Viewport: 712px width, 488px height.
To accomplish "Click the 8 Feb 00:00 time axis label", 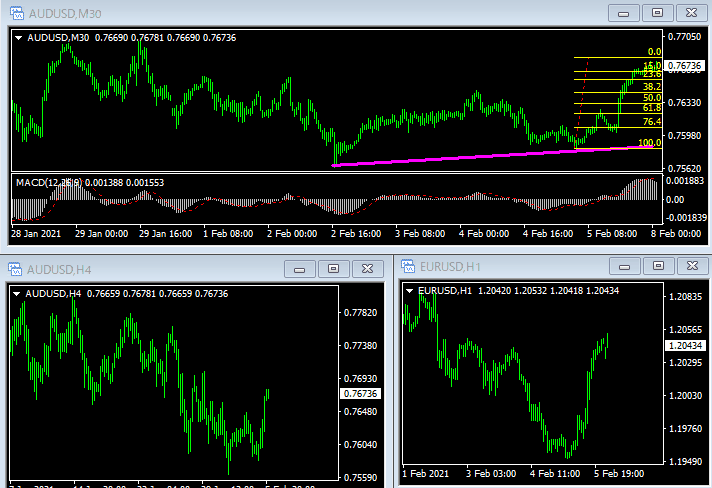I will click(x=676, y=234).
